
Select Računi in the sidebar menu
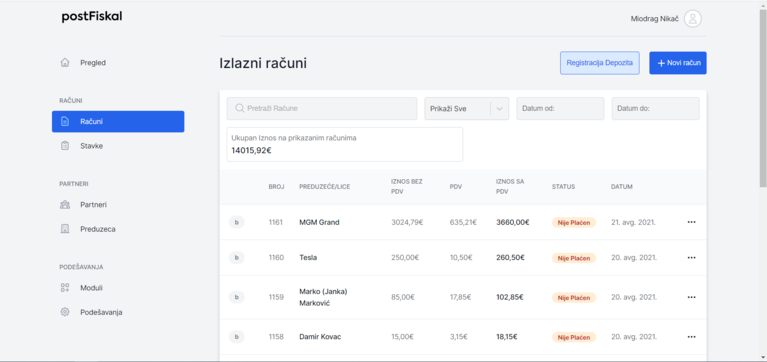click(x=118, y=121)
